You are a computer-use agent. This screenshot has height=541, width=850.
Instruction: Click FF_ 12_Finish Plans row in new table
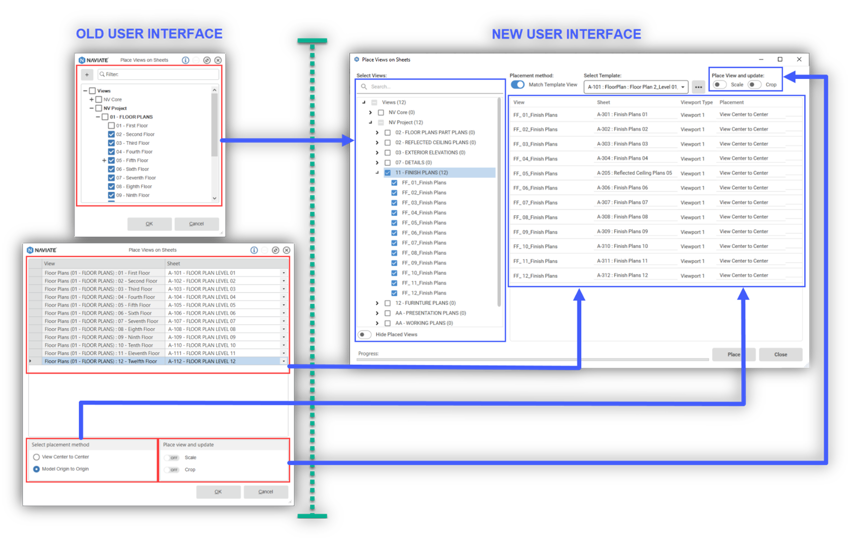(656, 275)
